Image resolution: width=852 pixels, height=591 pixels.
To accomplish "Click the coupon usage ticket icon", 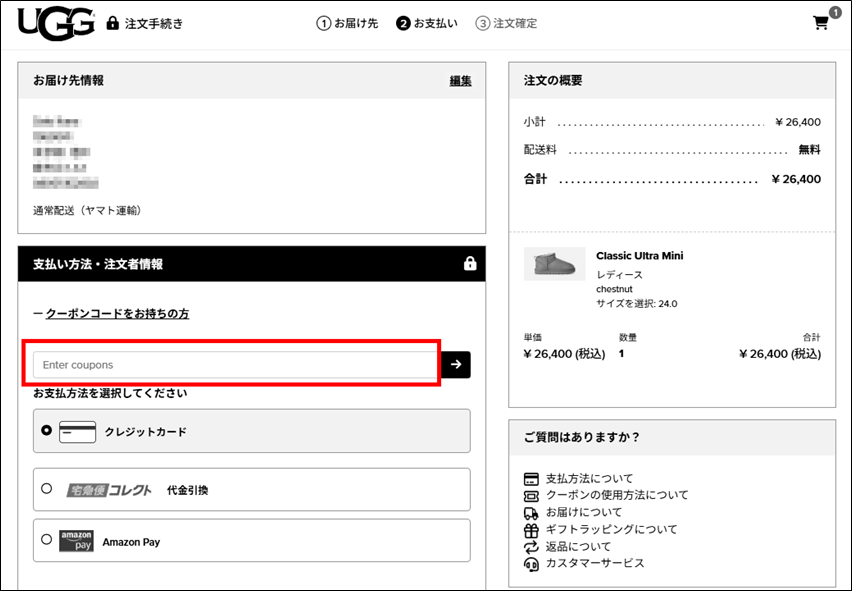I will (531, 496).
